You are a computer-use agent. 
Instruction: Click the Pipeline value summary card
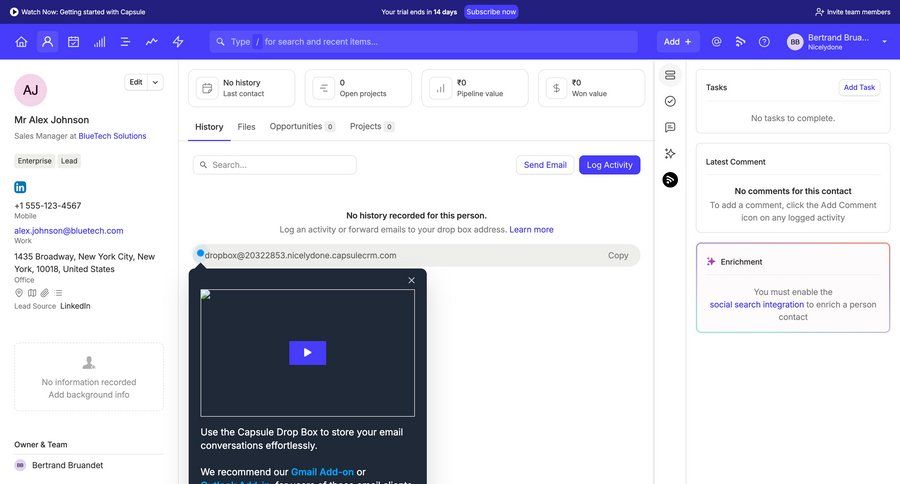475,88
